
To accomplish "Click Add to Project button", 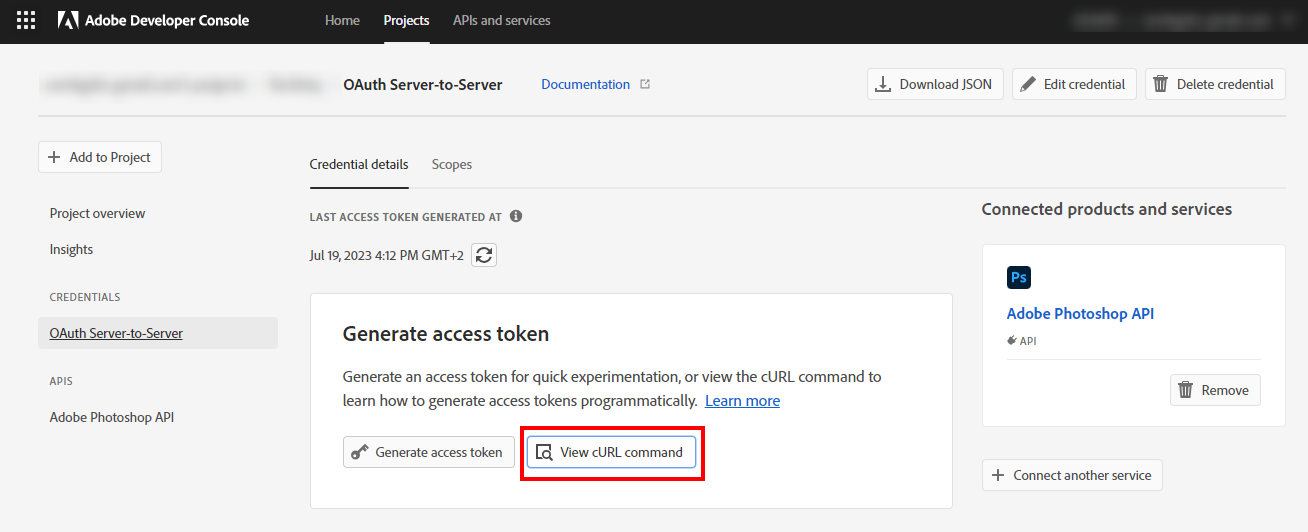I will pos(100,157).
